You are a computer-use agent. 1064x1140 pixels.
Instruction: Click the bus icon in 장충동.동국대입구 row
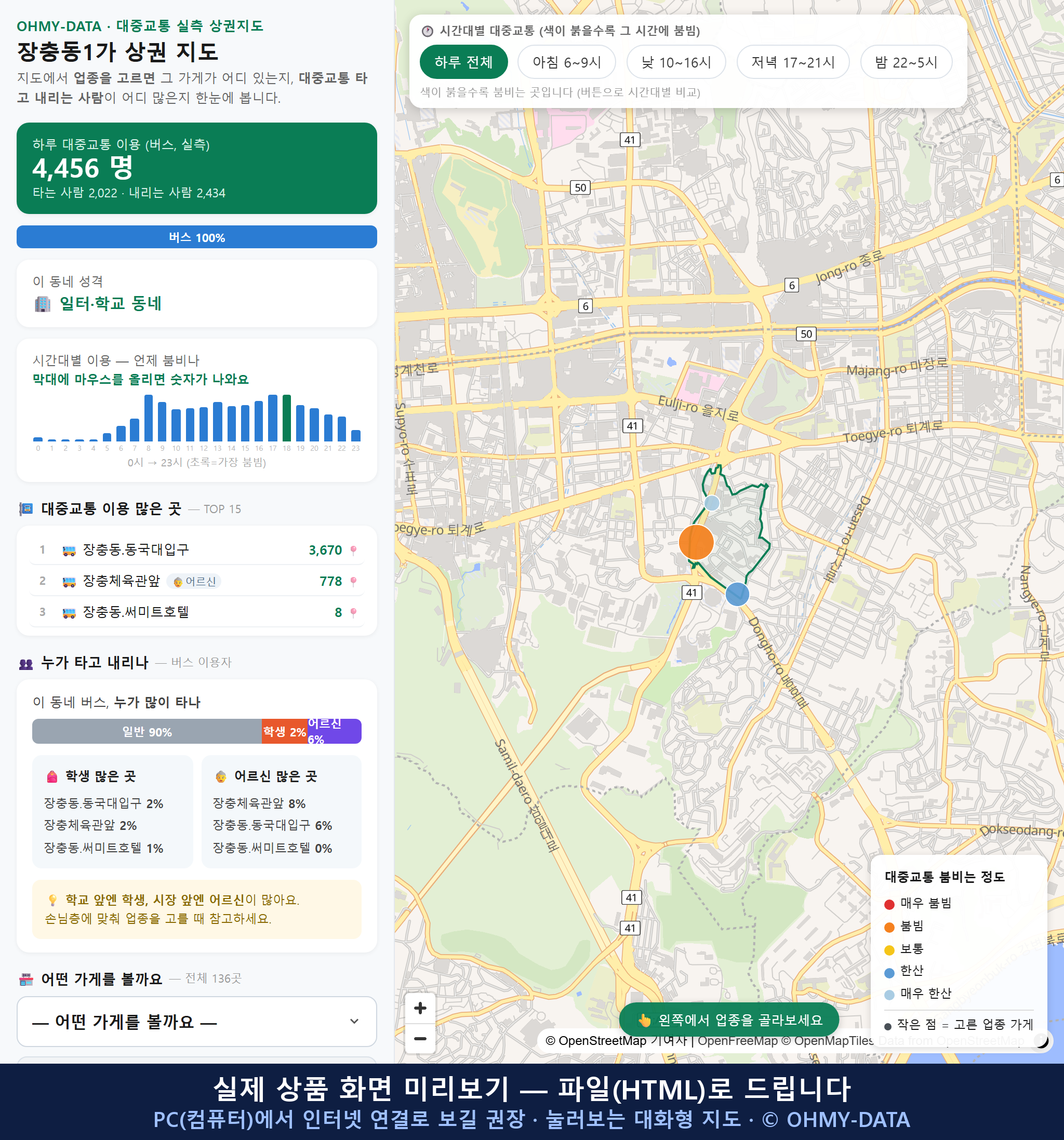click(69, 551)
